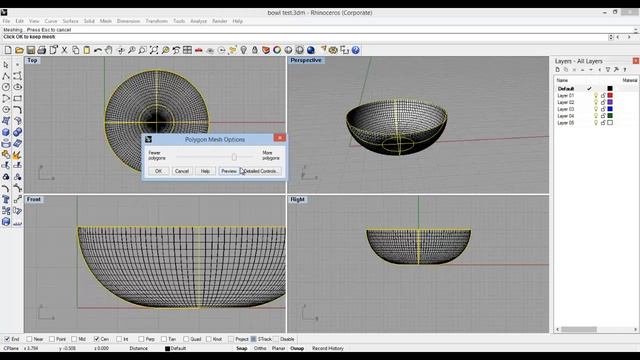Viewport: 640px width, 360px height.
Task: Click the blue Render sphere icon
Action: point(311,50)
